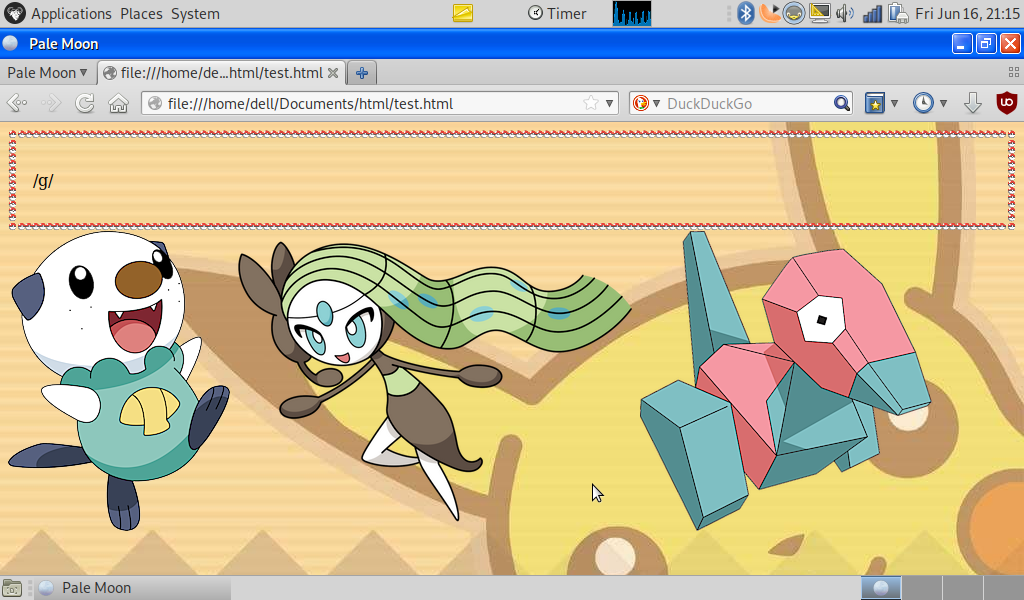Image resolution: width=1024 pixels, height=600 pixels.
Task: Click the forward navigation arrow
Action: (51, 103)
